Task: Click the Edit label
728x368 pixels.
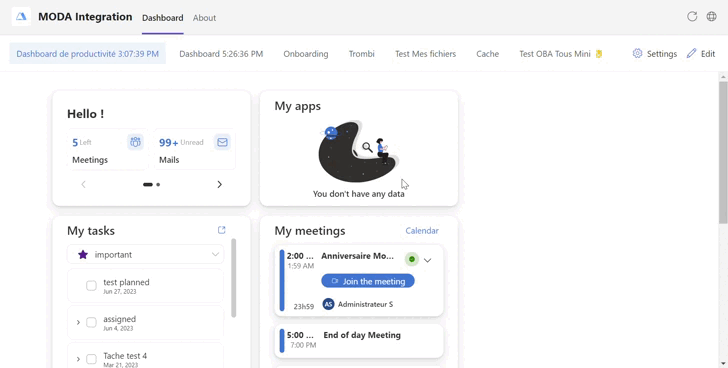Action: pos(708,54)
